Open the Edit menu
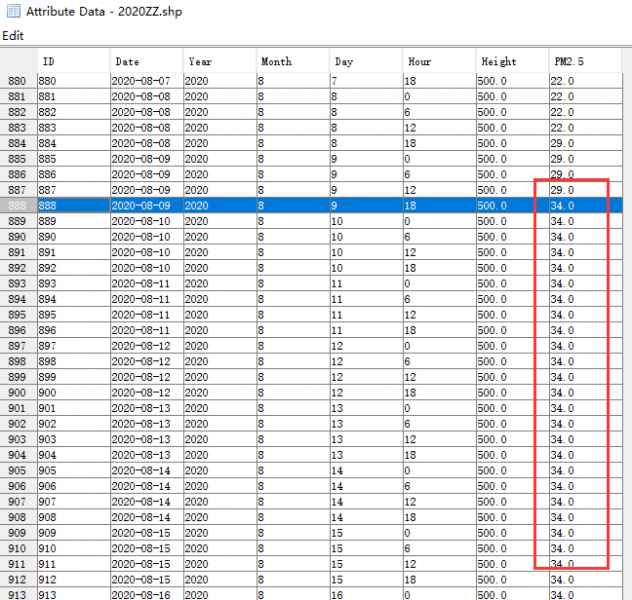 (x=13, y=35)
